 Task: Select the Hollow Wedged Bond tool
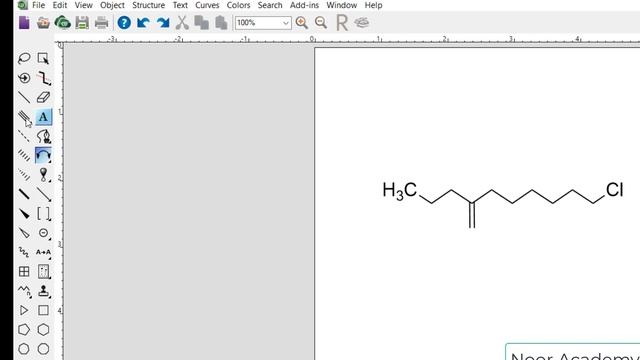(24, 233)
